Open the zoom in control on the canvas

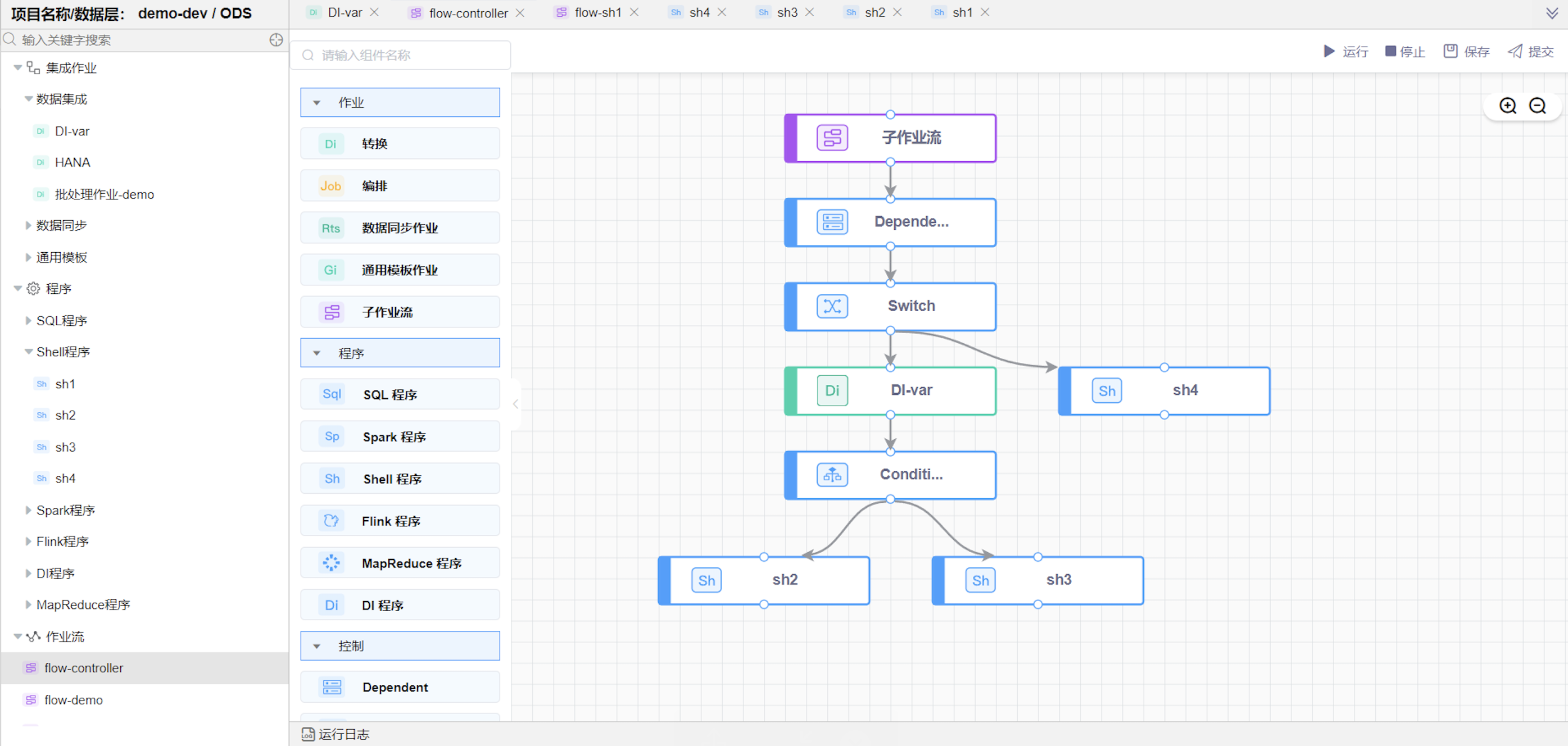(1508, 105)
